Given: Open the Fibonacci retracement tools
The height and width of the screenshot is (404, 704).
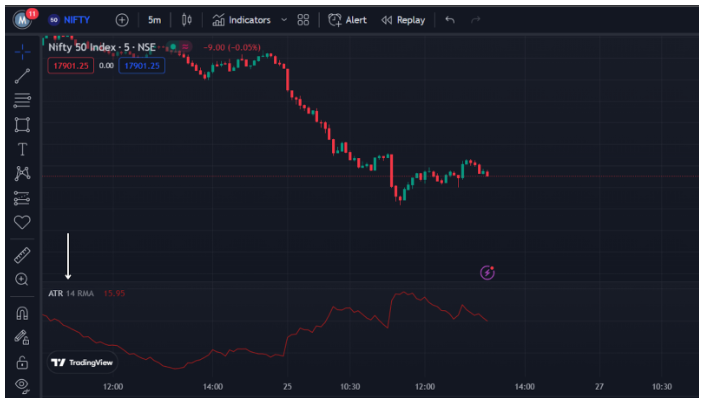Looking at the screenshot, I should (x=22, y=100).
